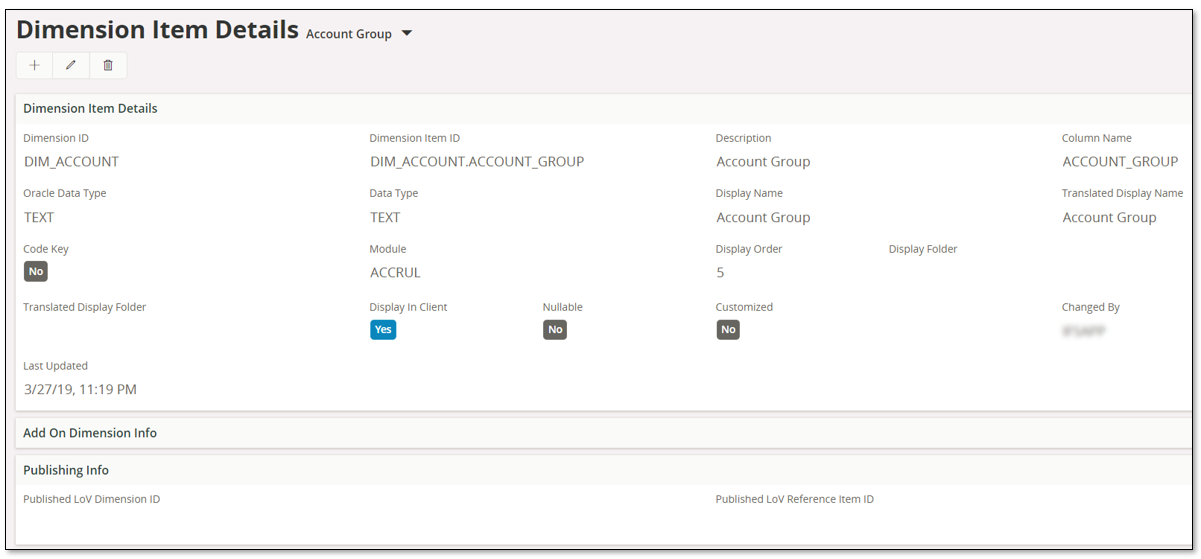
Task: Click the Data Type TEXT value
Action: (385, 217)
